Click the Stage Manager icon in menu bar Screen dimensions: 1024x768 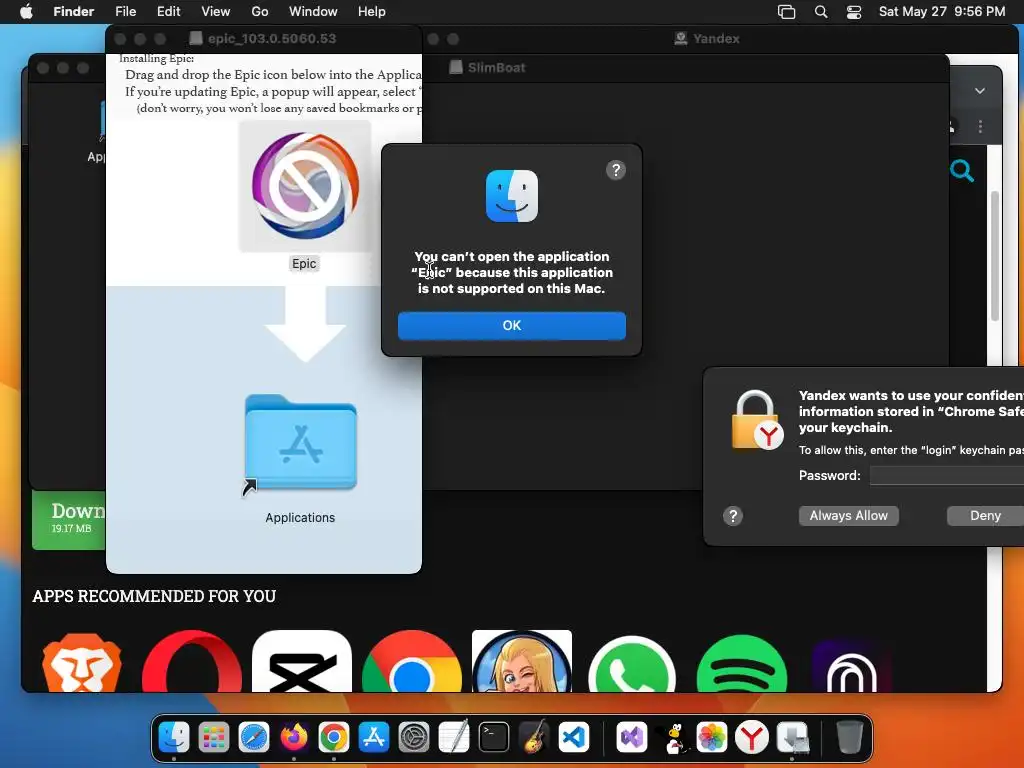coord(786,12)
